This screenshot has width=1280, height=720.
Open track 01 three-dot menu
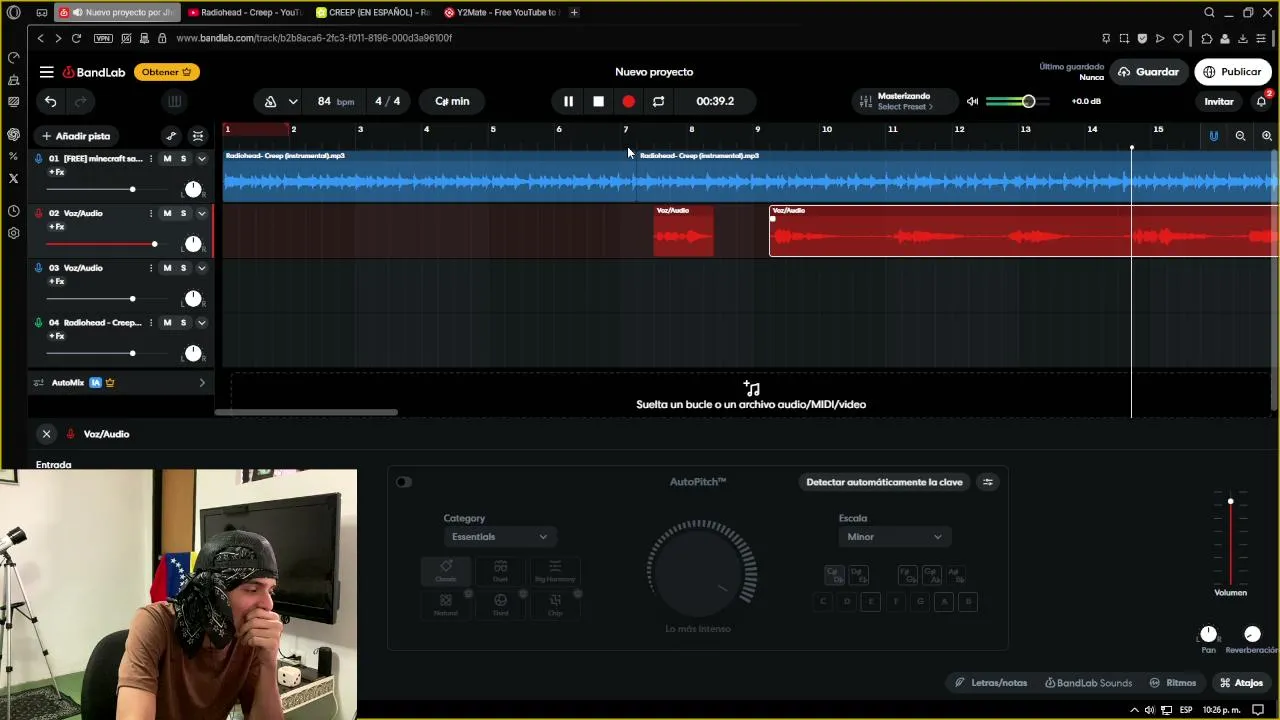click(151, 159)
